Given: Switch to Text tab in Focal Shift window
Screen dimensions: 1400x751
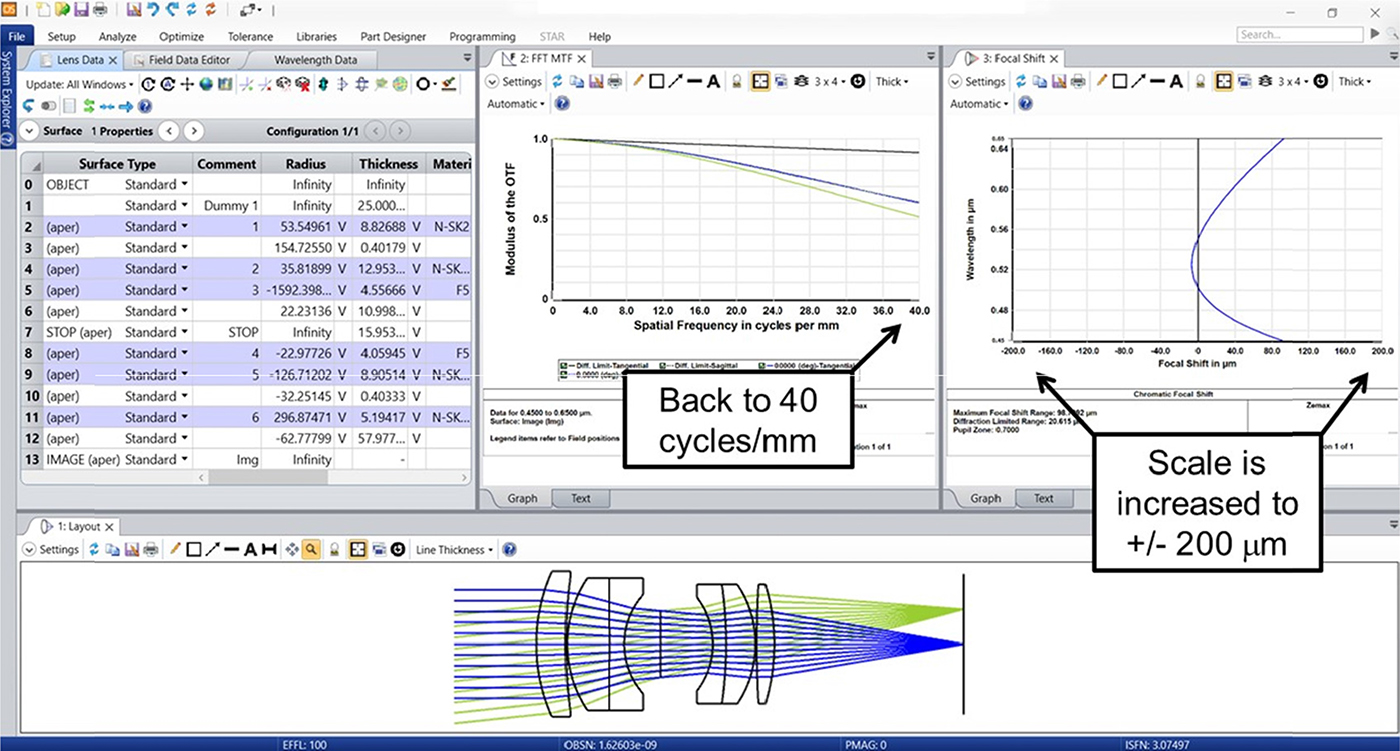Looking at the screenshot, I should 1043,498.
